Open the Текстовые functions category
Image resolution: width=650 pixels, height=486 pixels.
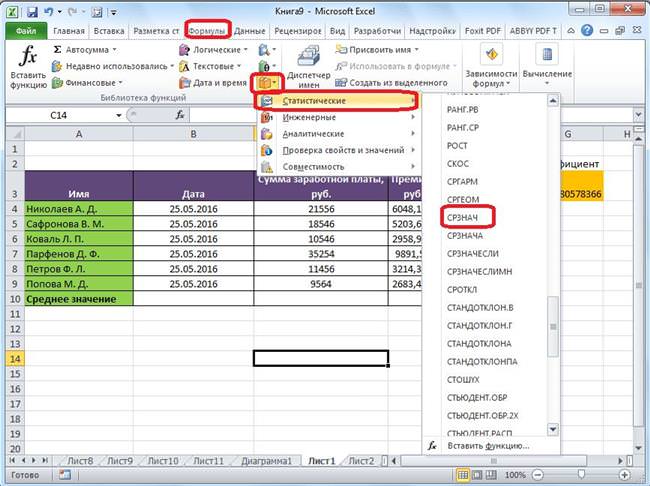pos(210,66)
